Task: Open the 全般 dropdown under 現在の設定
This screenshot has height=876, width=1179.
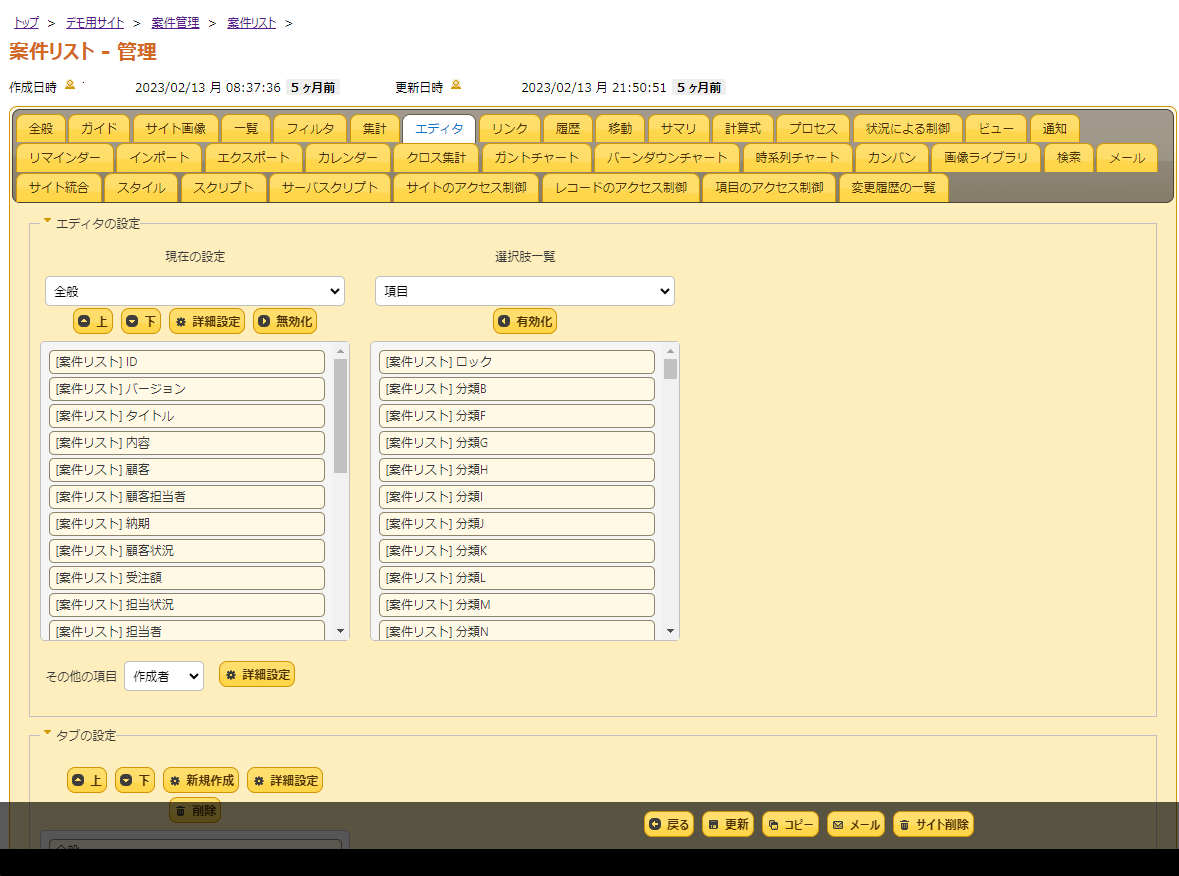Action: [x=195, y=291]
